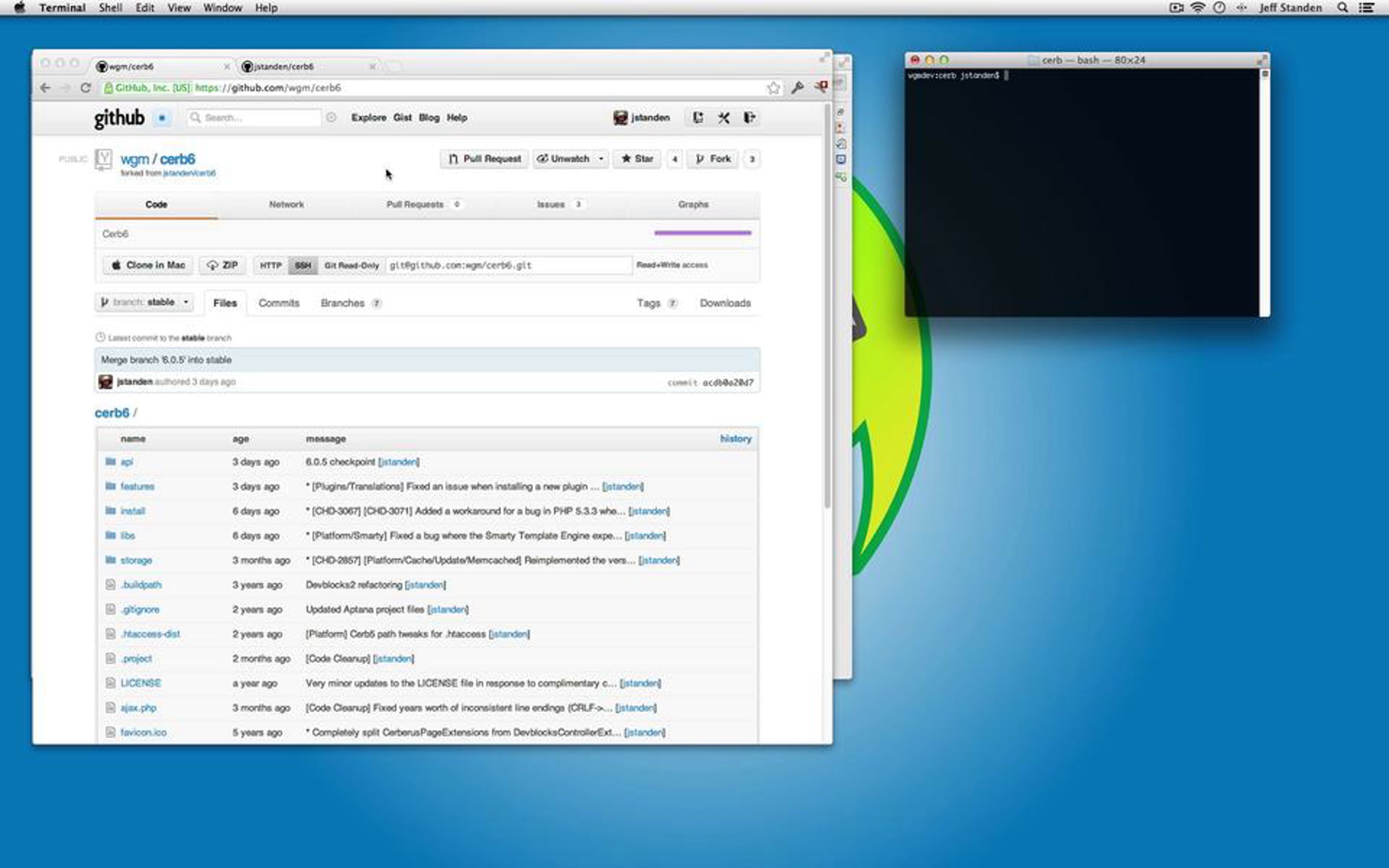Click the create new repository icon
This screenshot has width=1389, height=868.
[698, 118]
